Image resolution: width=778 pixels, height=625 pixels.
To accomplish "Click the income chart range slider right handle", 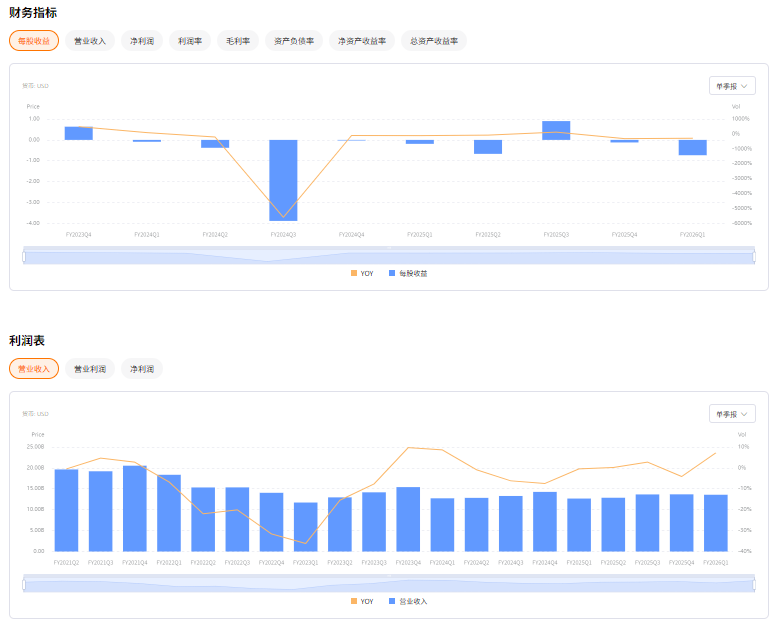I will pos(754,585).
